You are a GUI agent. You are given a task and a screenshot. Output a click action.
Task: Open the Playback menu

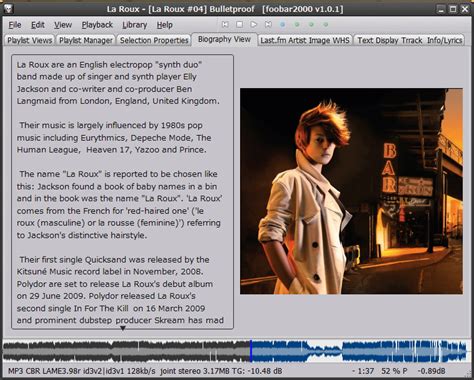coord(97,25)
